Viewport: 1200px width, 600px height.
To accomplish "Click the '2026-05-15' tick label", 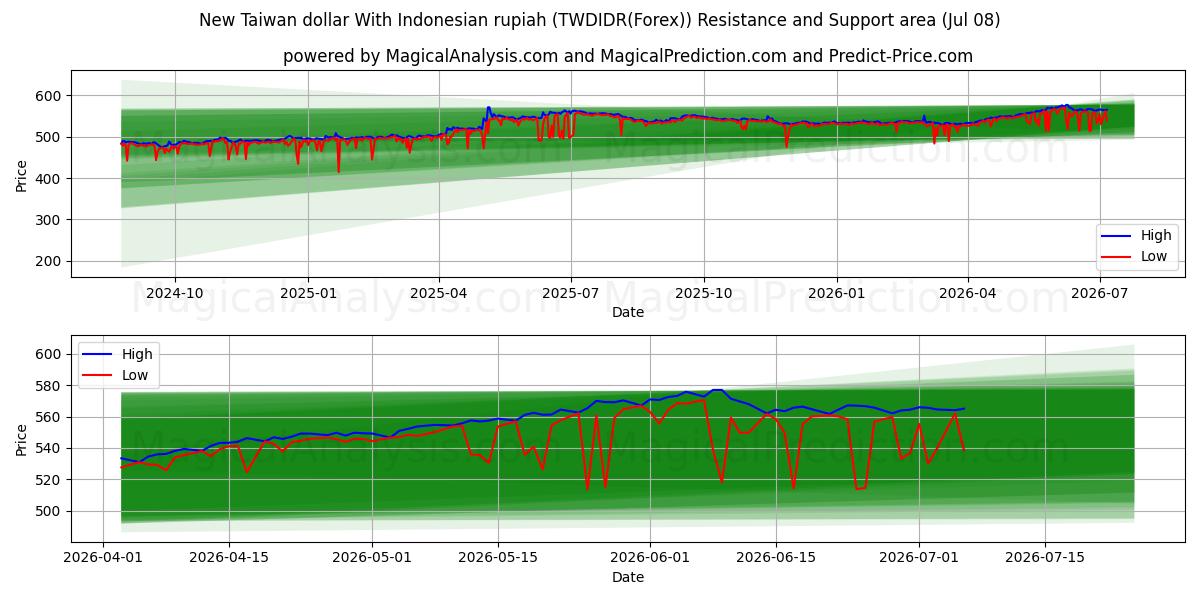I will (497, 558).
